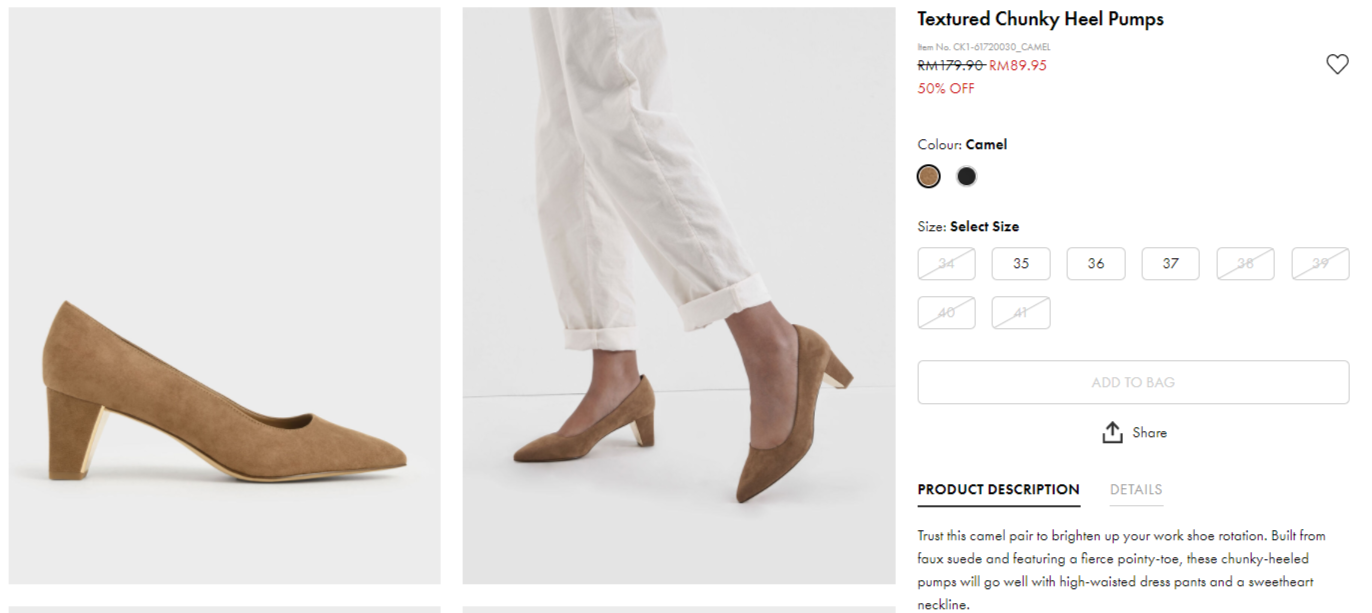Add item to wishlist with heart icon
Screen dimensions: 1372x613
pyautogui.click(x=1337, y=64)
